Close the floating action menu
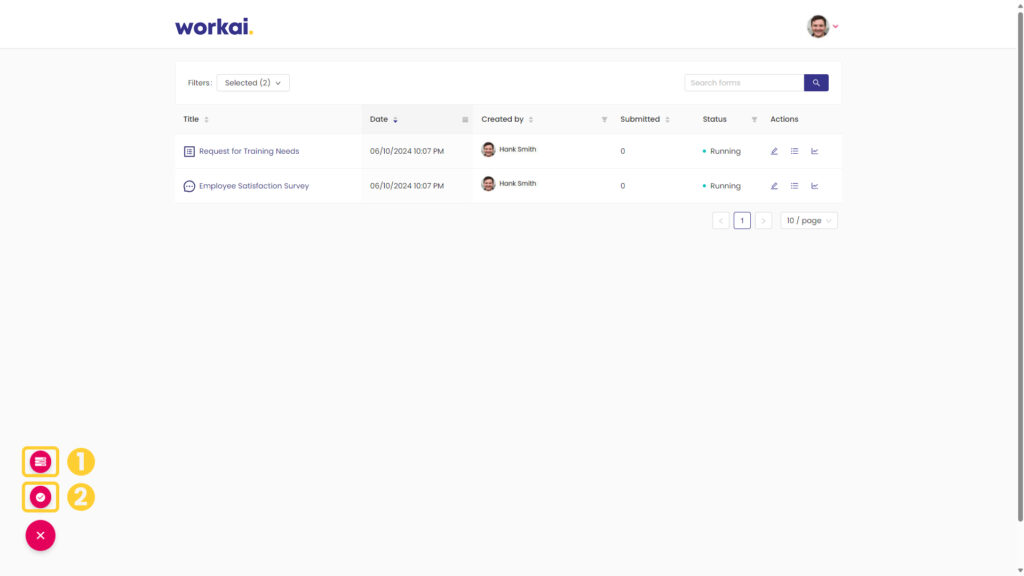Image resolution: width=1024 pixels, height=576 pixels. (x=40, y=536)
